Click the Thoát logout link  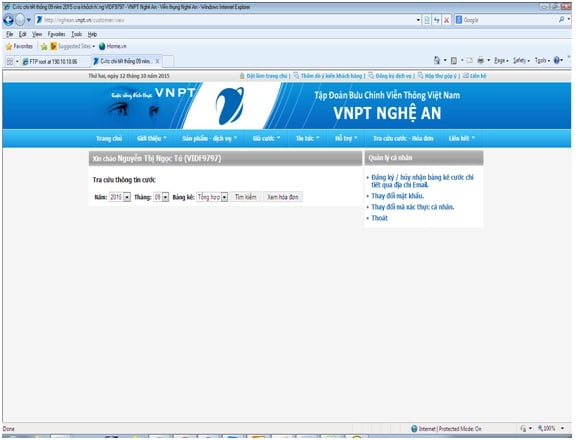point(380,218)
